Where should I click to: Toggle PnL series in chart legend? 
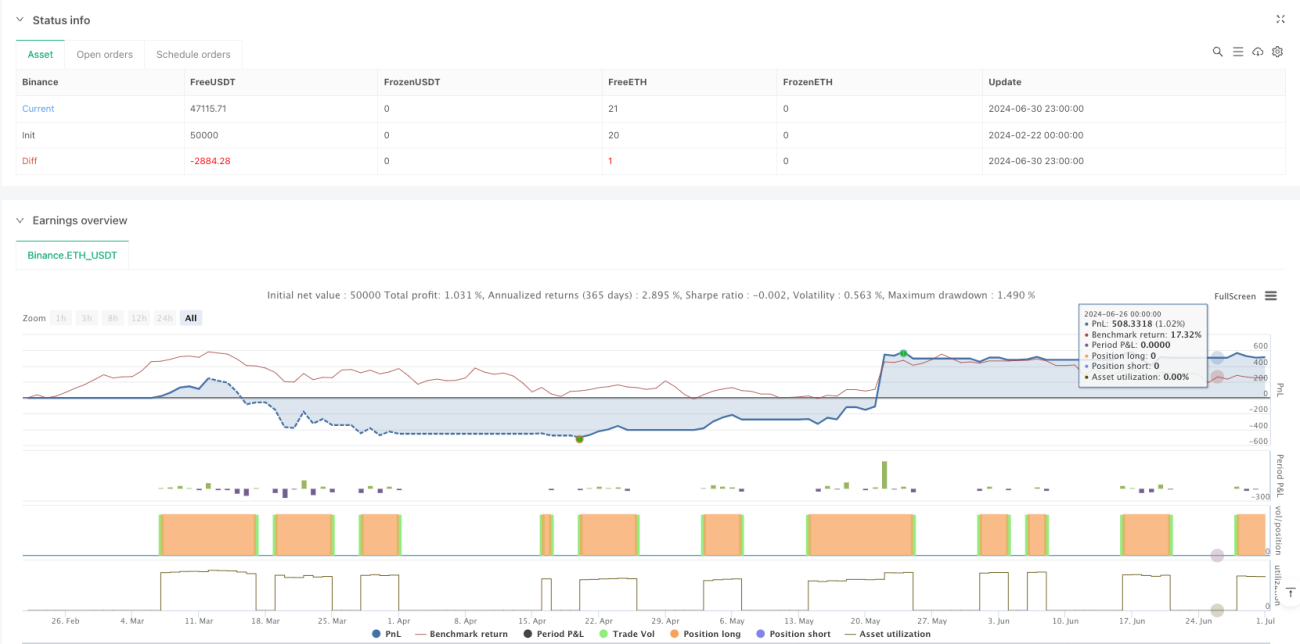[385, 634]
